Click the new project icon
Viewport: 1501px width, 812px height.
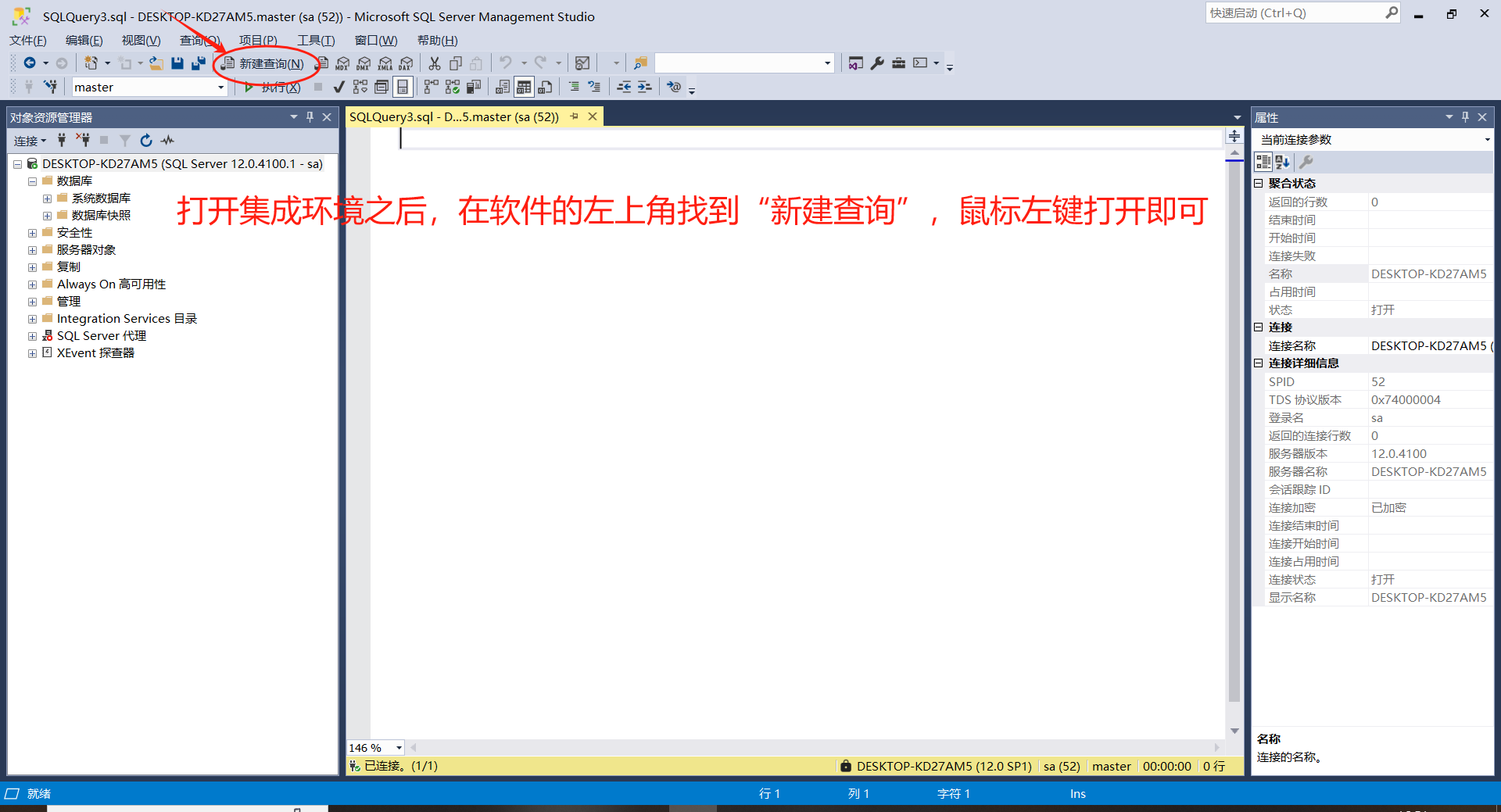91,63
